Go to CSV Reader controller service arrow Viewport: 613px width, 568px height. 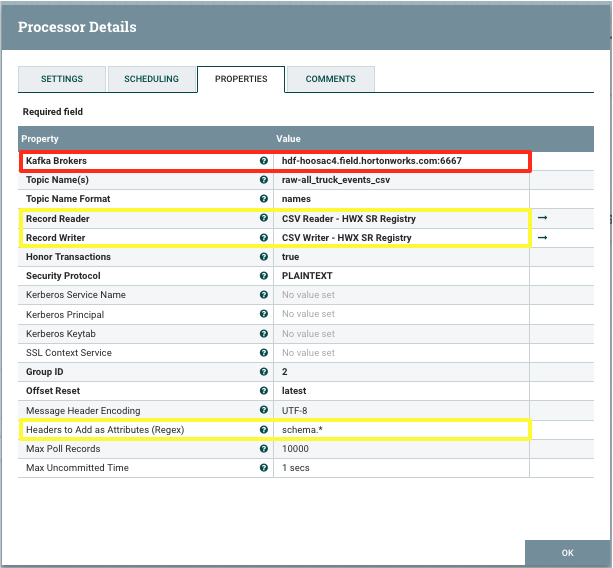coord(542,217)
